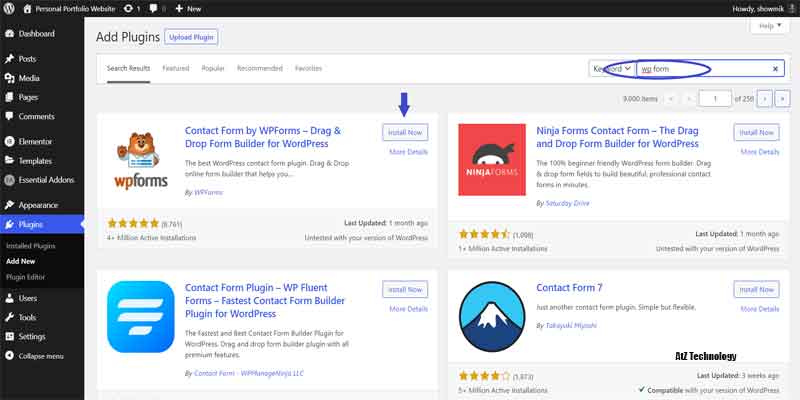Image resolution: width=800 pixels, height=400 pixels.
Task: Open the Dashboard menu icon
Action: 10,34
